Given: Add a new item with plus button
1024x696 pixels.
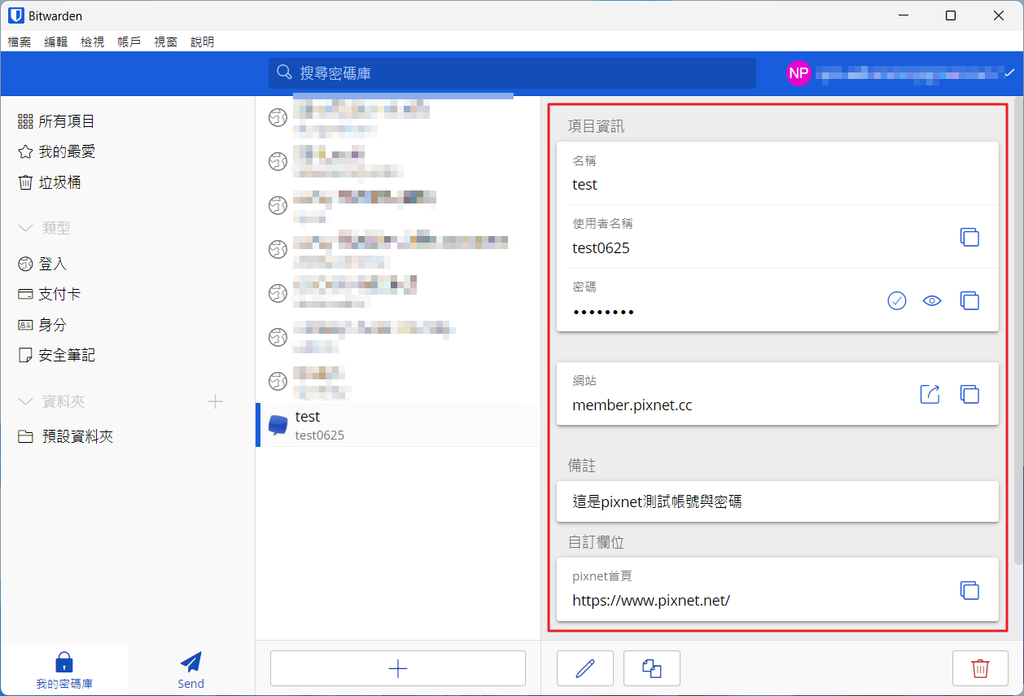Looking at the screenshot, I should click(398, 669).
